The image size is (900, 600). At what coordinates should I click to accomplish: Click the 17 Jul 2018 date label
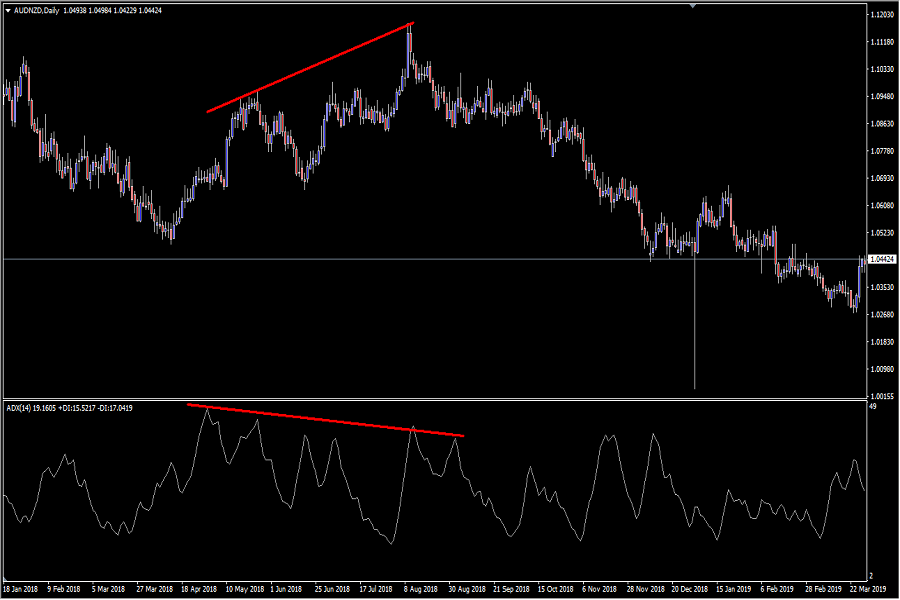(x=376, y=589)
